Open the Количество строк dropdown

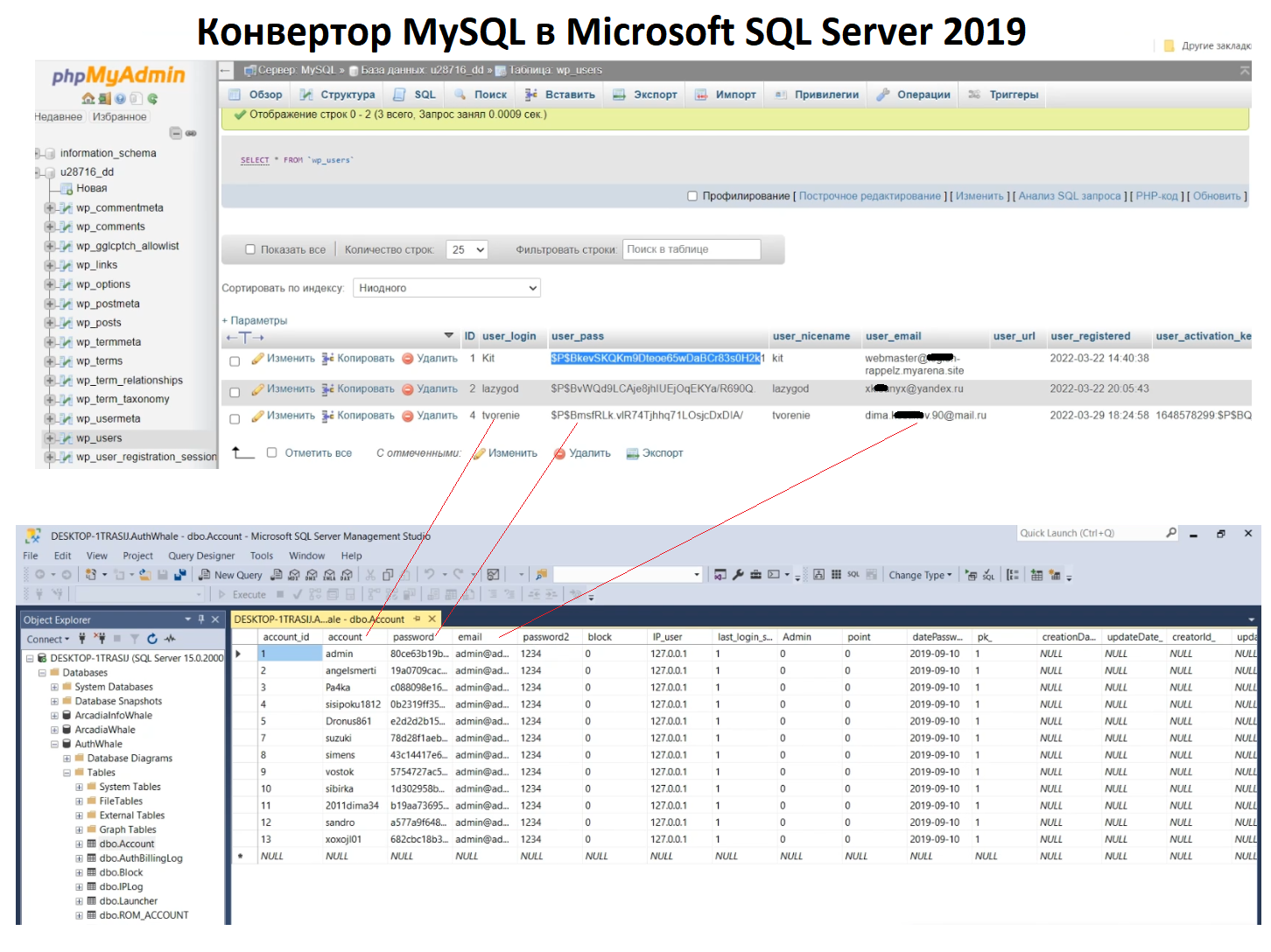coord(467,249)
